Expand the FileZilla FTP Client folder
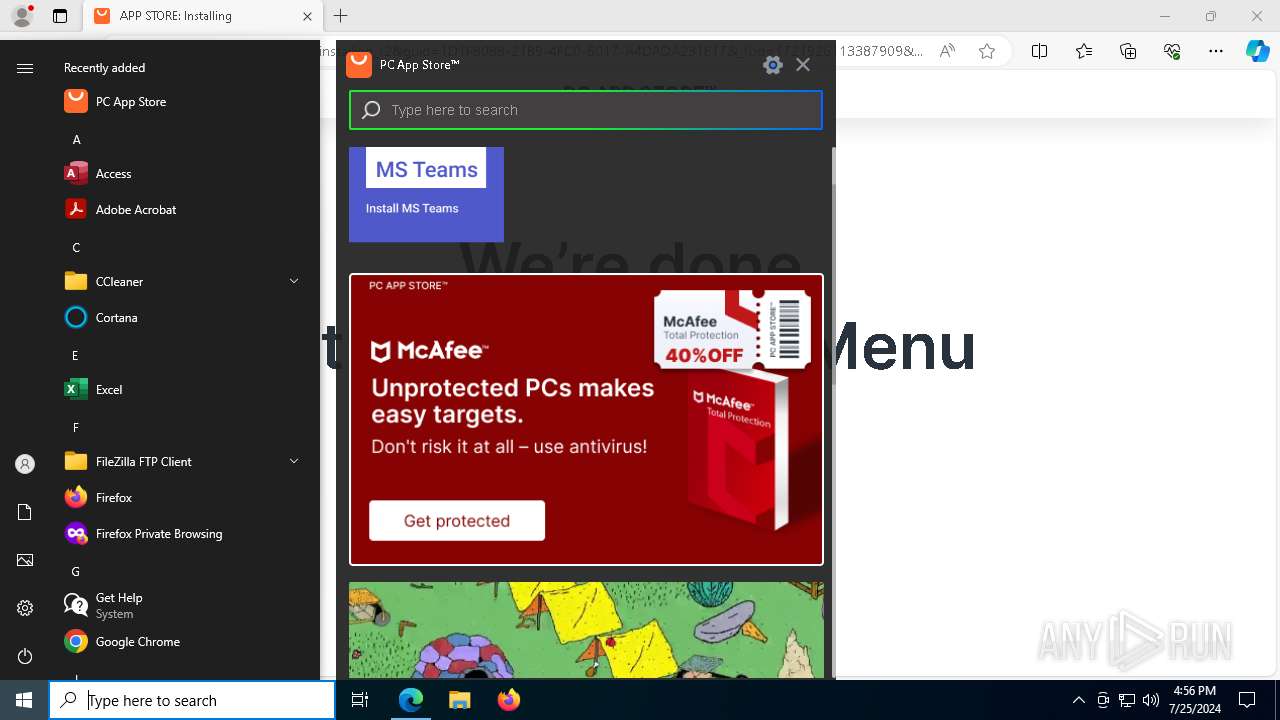Image resolution: width=1280 pixels, height=720 pixels. [294, 462]
